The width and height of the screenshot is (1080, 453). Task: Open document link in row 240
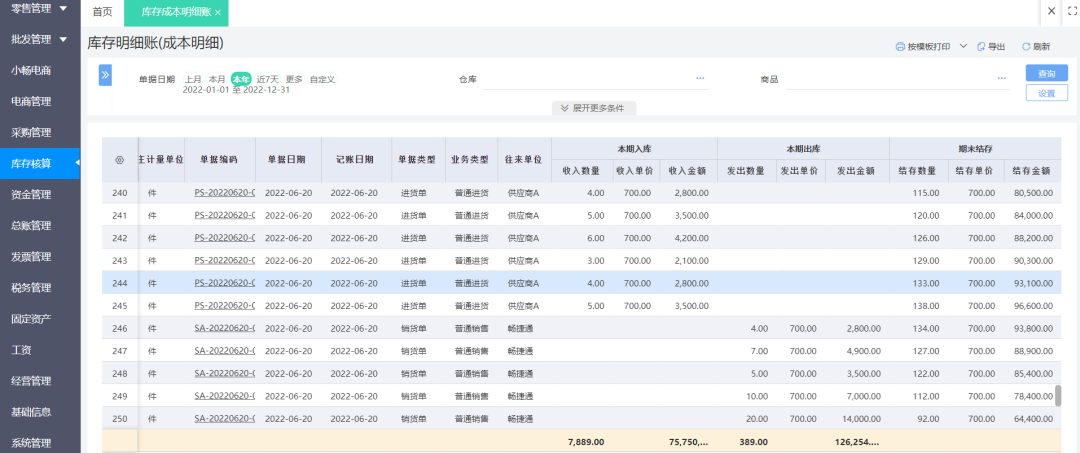225,193
